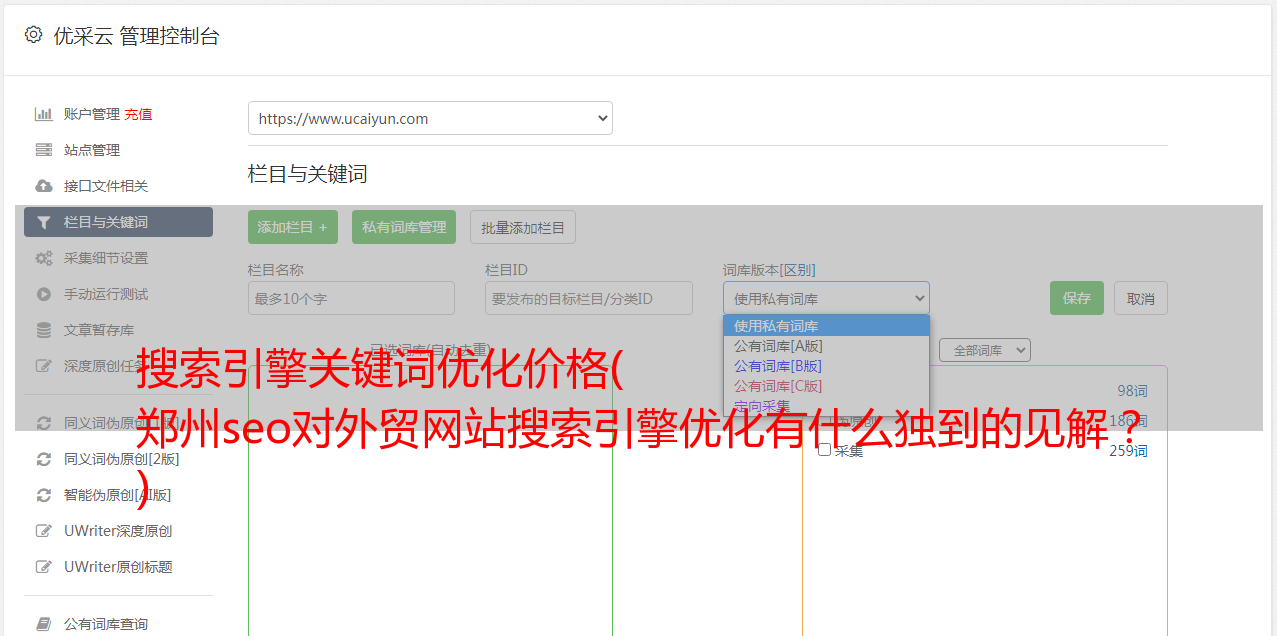
Task: Click the 186词 count
Action: (1129, 421)
